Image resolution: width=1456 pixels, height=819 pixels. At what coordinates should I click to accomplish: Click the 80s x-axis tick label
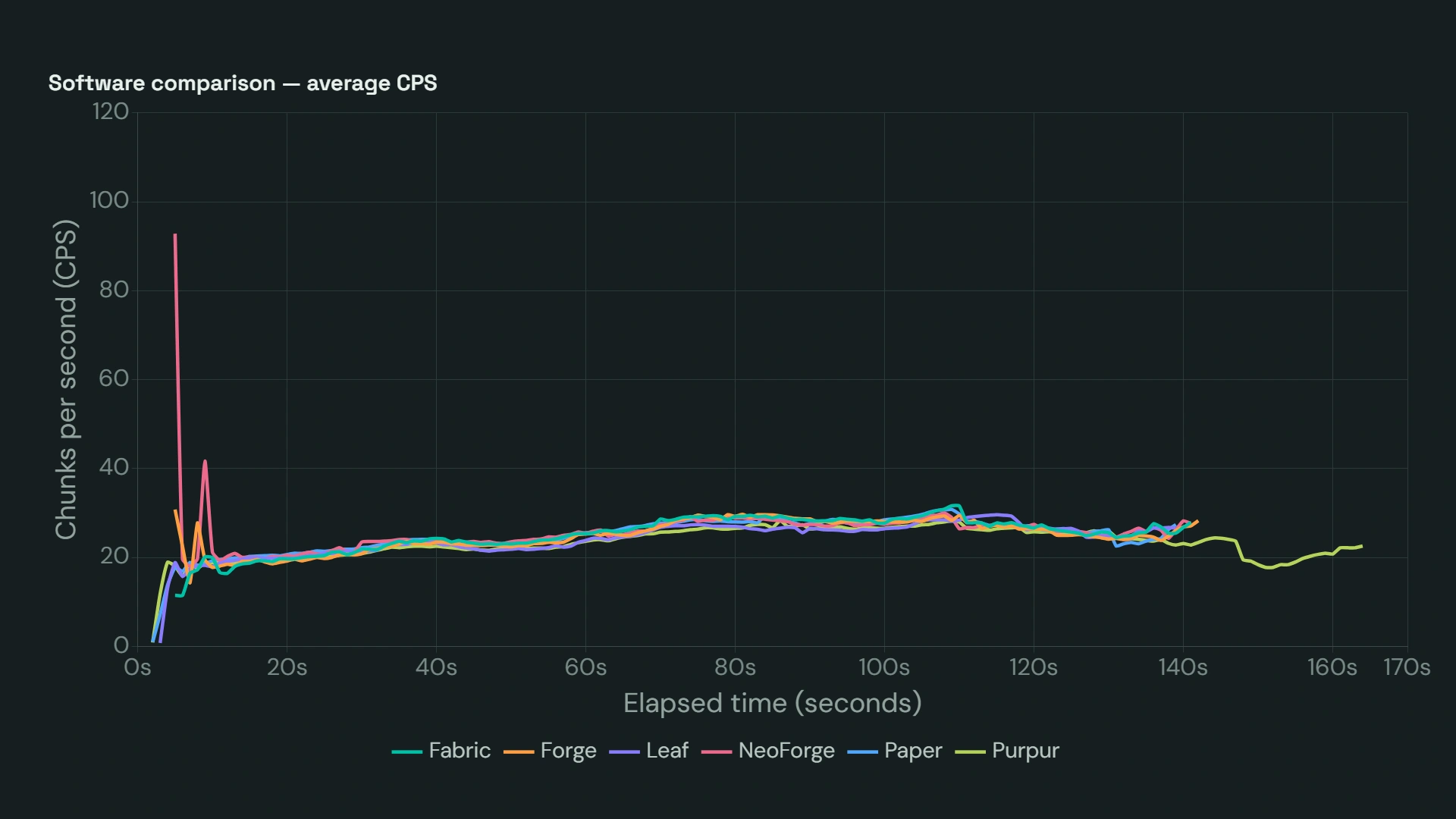point(735,667)
